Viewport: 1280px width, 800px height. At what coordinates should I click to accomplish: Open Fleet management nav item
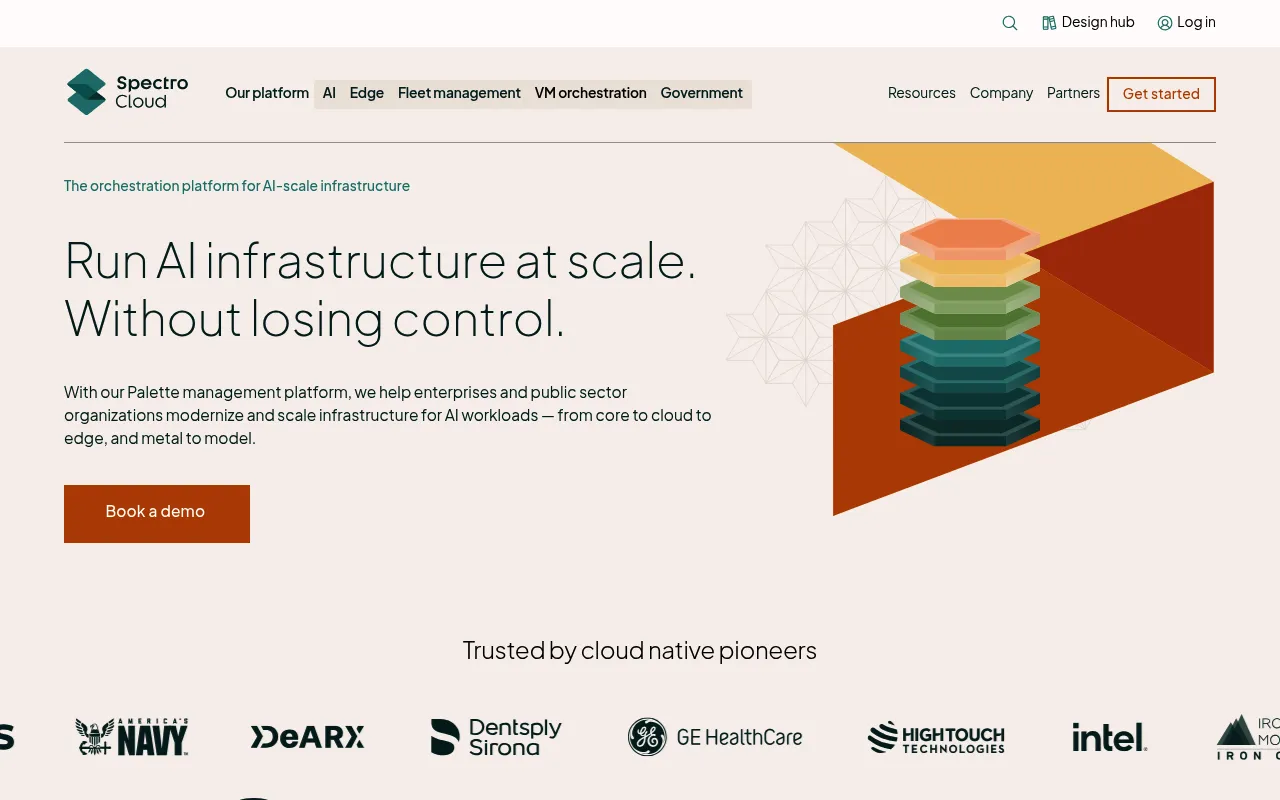pos(459,93)
